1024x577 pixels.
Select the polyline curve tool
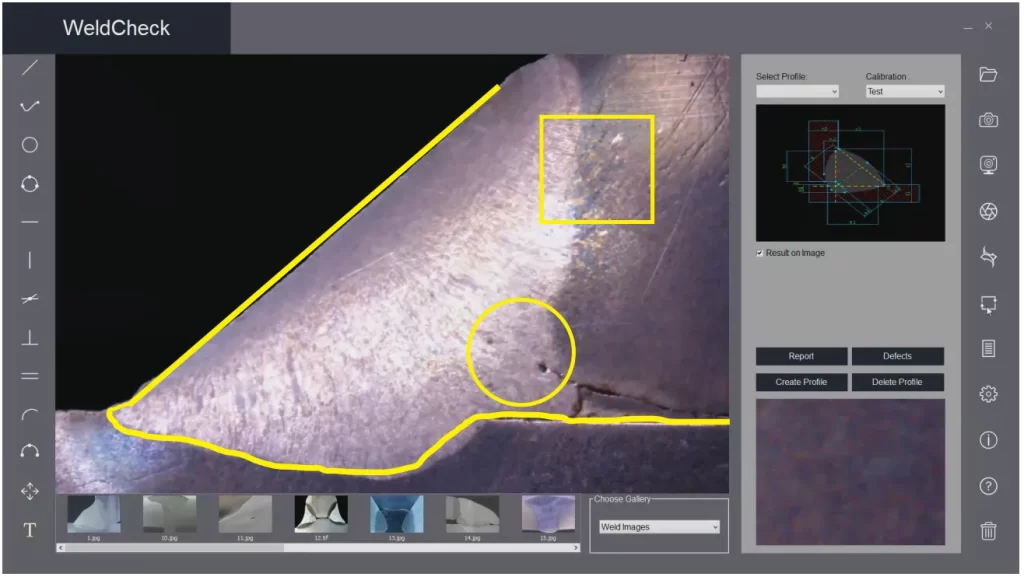pyautogui.click(x=29, y=106)
